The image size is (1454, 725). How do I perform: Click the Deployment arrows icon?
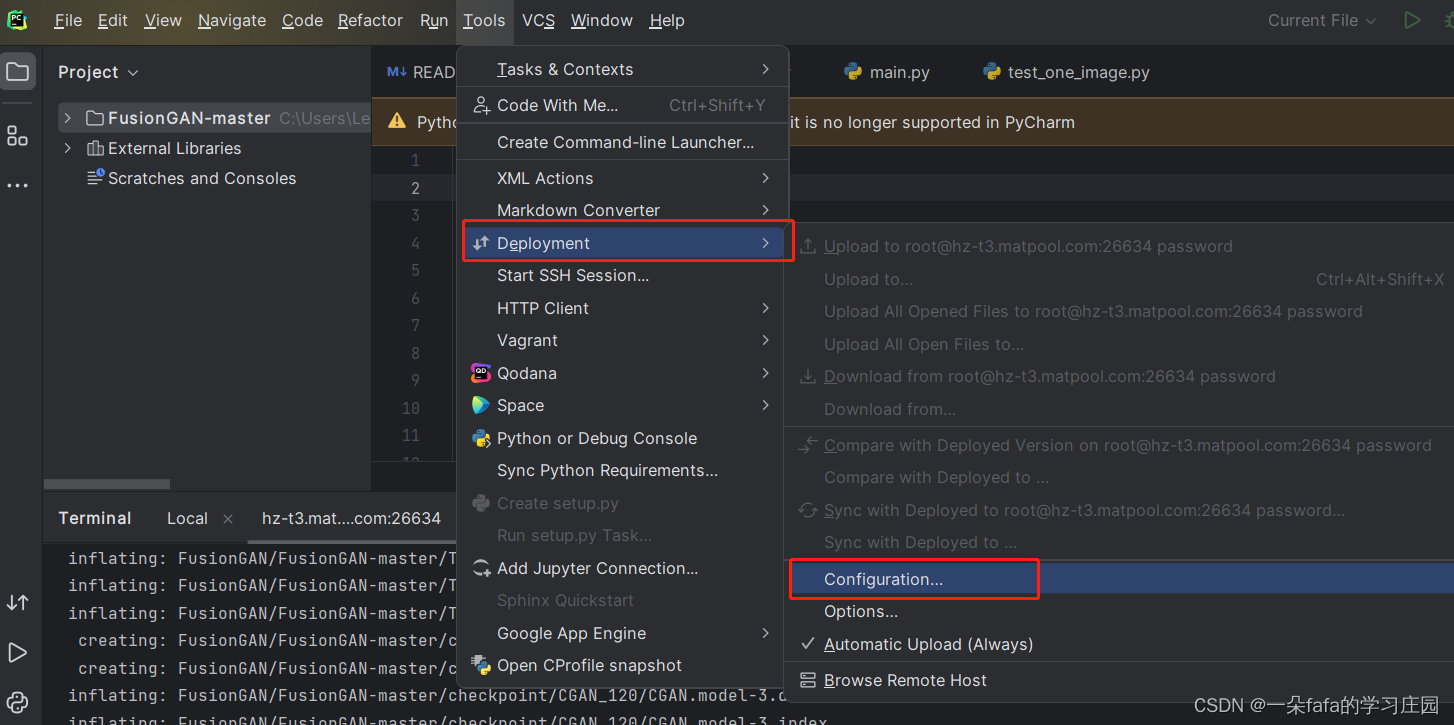pos(481,243)
